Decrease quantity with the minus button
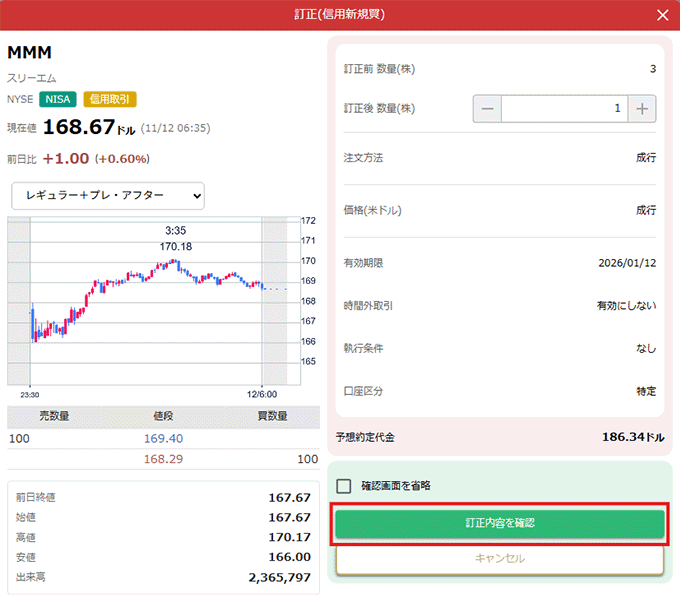Image resolution: width=680 pixels, height=601 pixels. [x=487, y=108]
